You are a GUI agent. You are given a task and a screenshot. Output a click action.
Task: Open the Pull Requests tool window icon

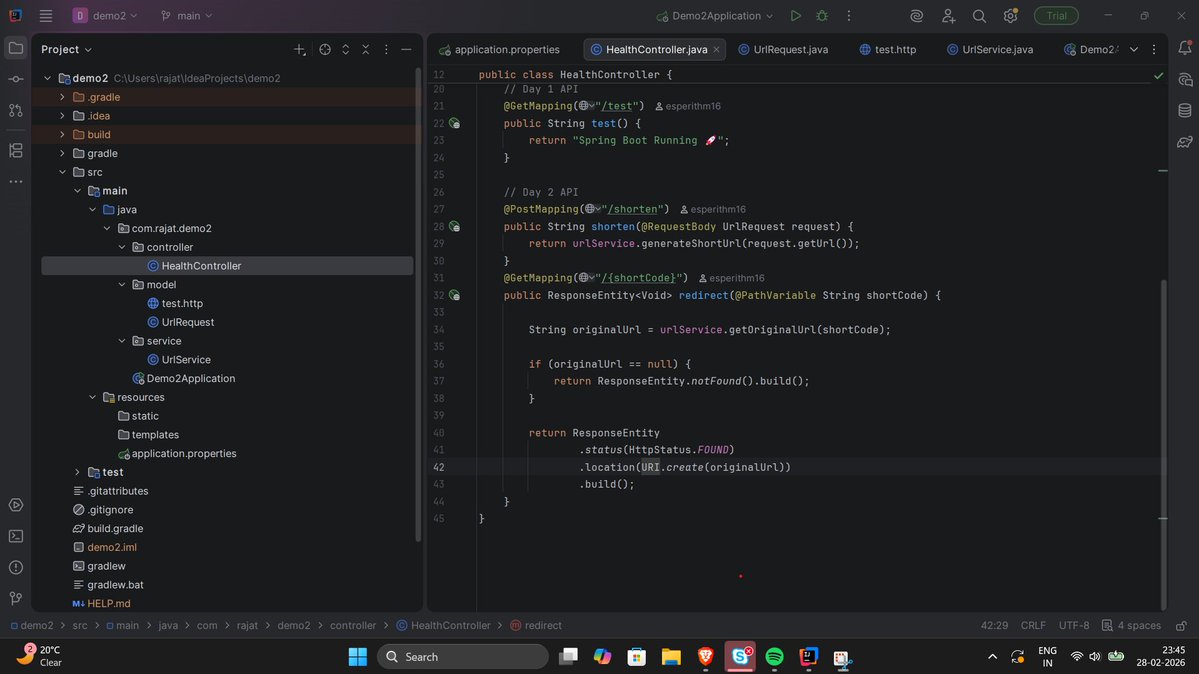pyautogui.click(x=15, y=110)
